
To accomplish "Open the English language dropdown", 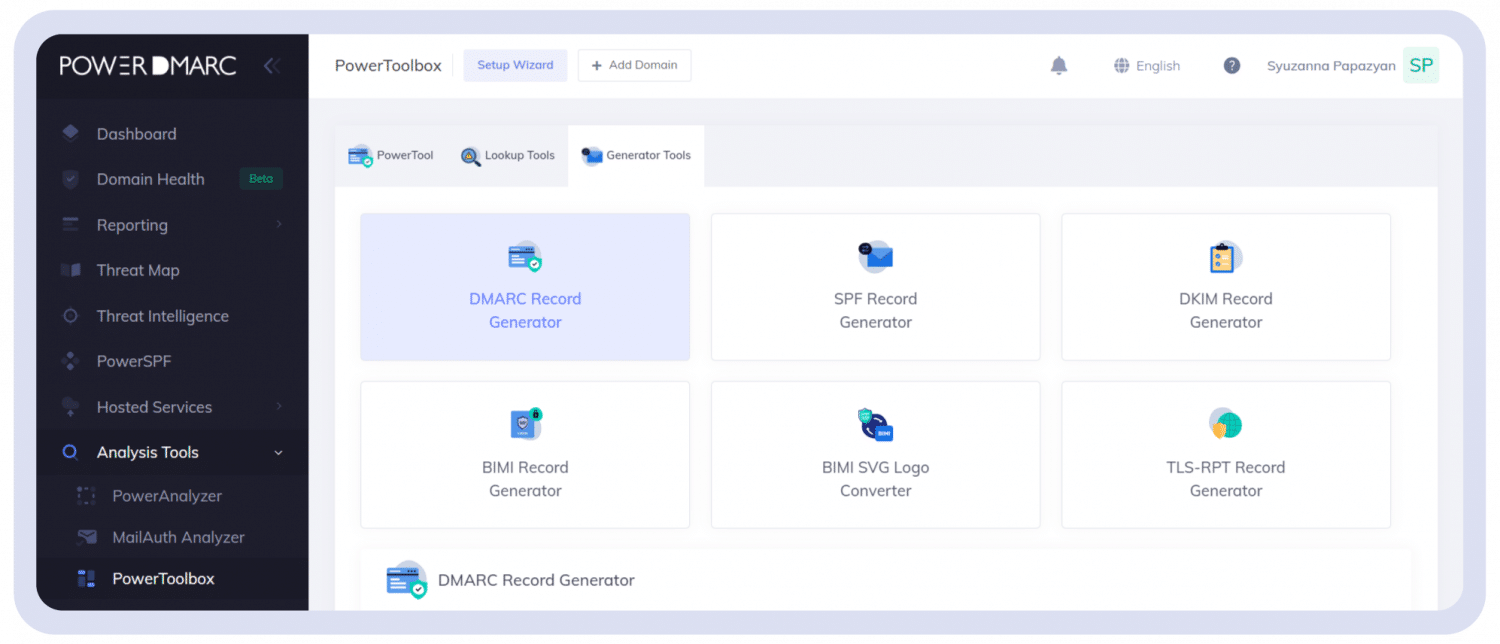I will click(1146, 65).
